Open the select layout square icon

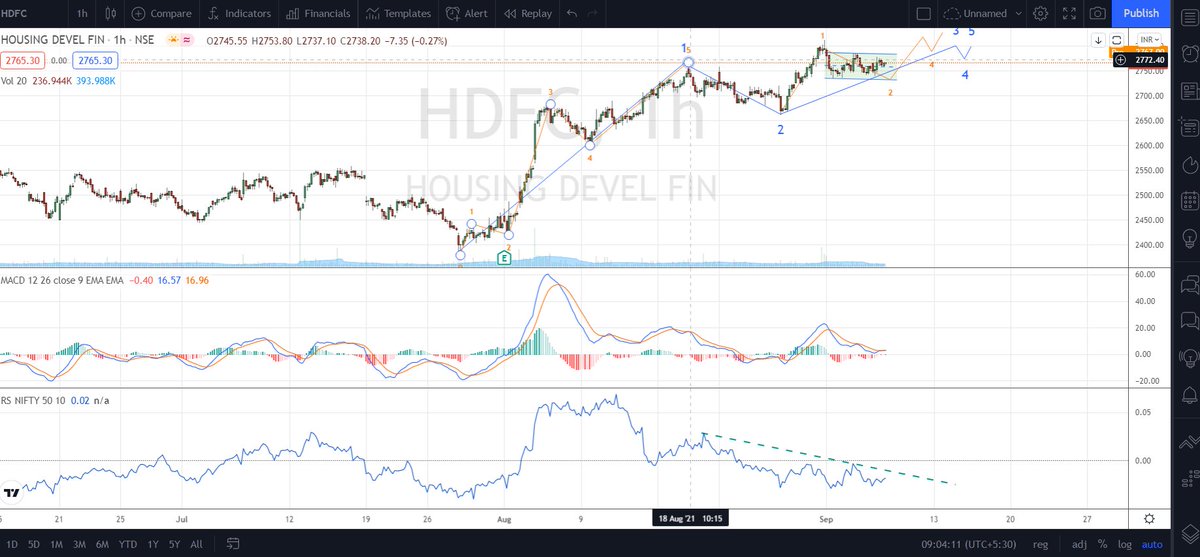coord(922,14)
